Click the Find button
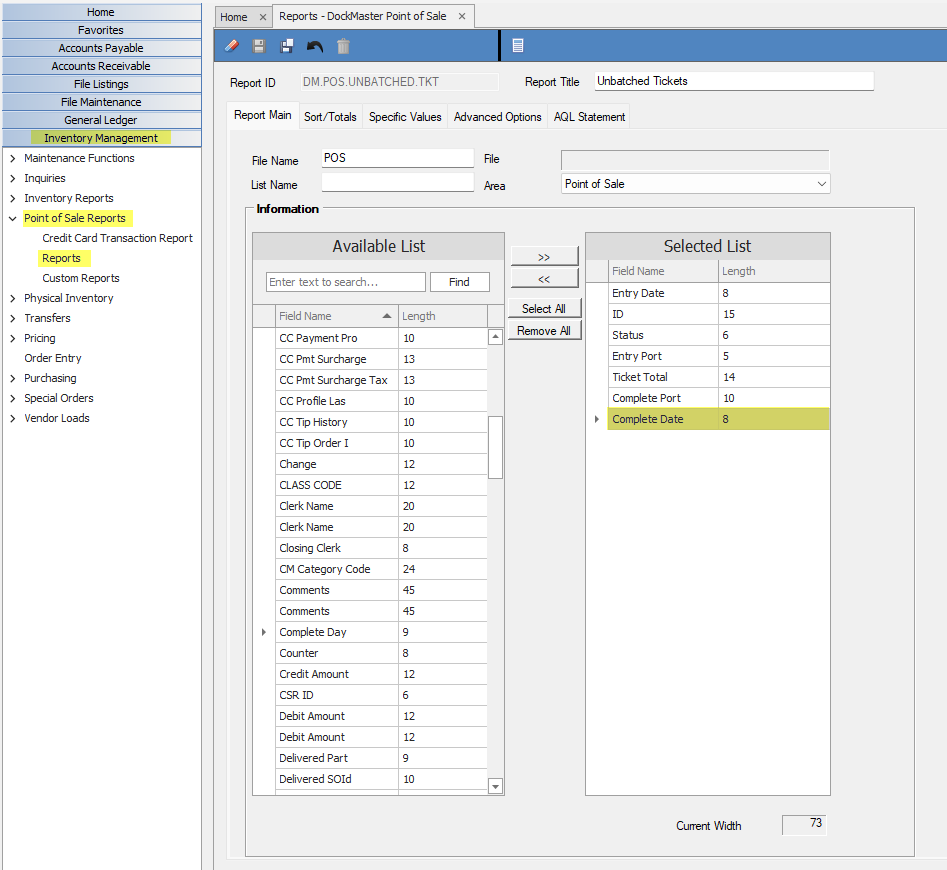 point(459,282)
